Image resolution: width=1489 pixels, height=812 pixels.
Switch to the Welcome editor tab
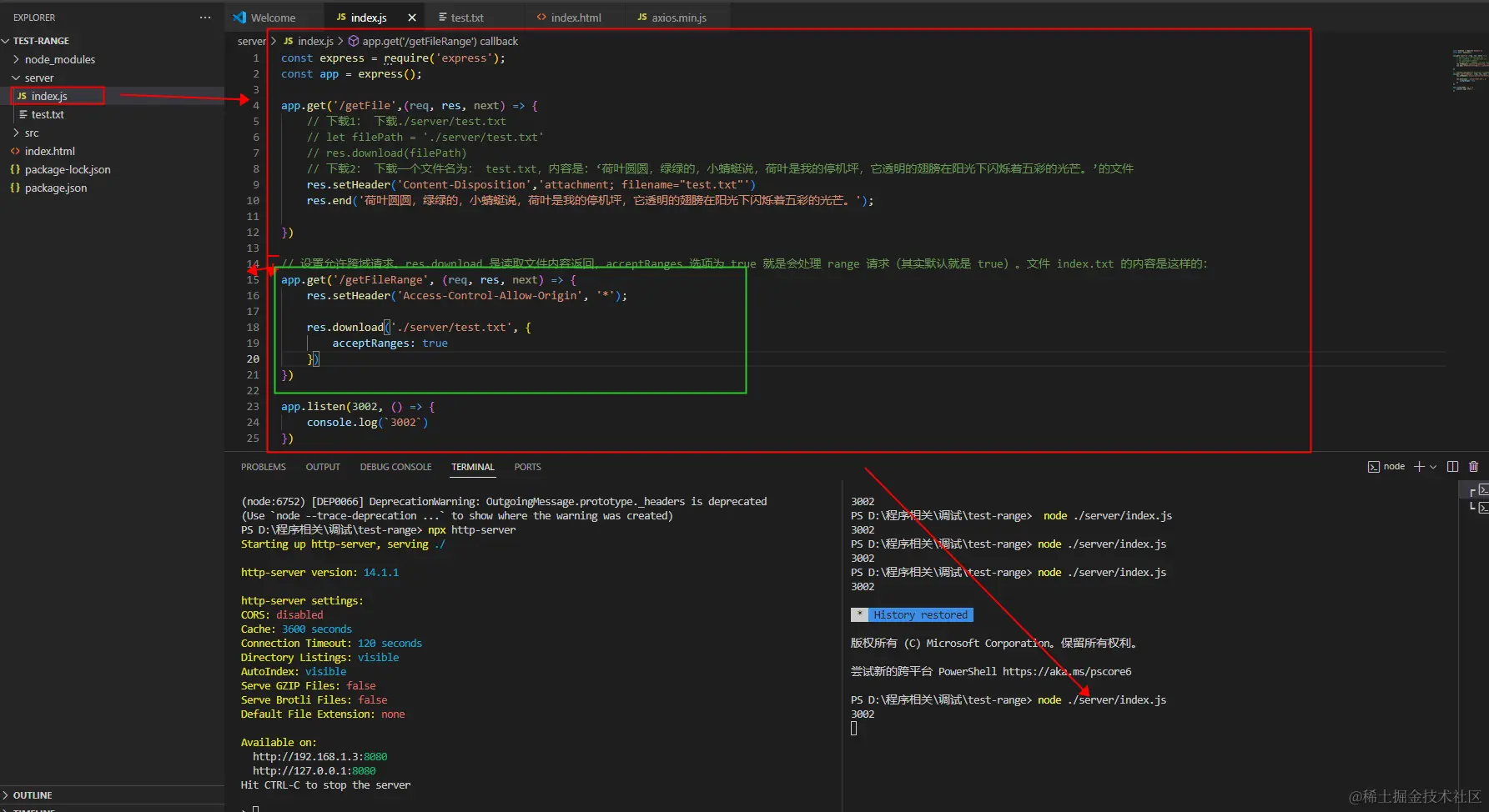tap(273, 18)
